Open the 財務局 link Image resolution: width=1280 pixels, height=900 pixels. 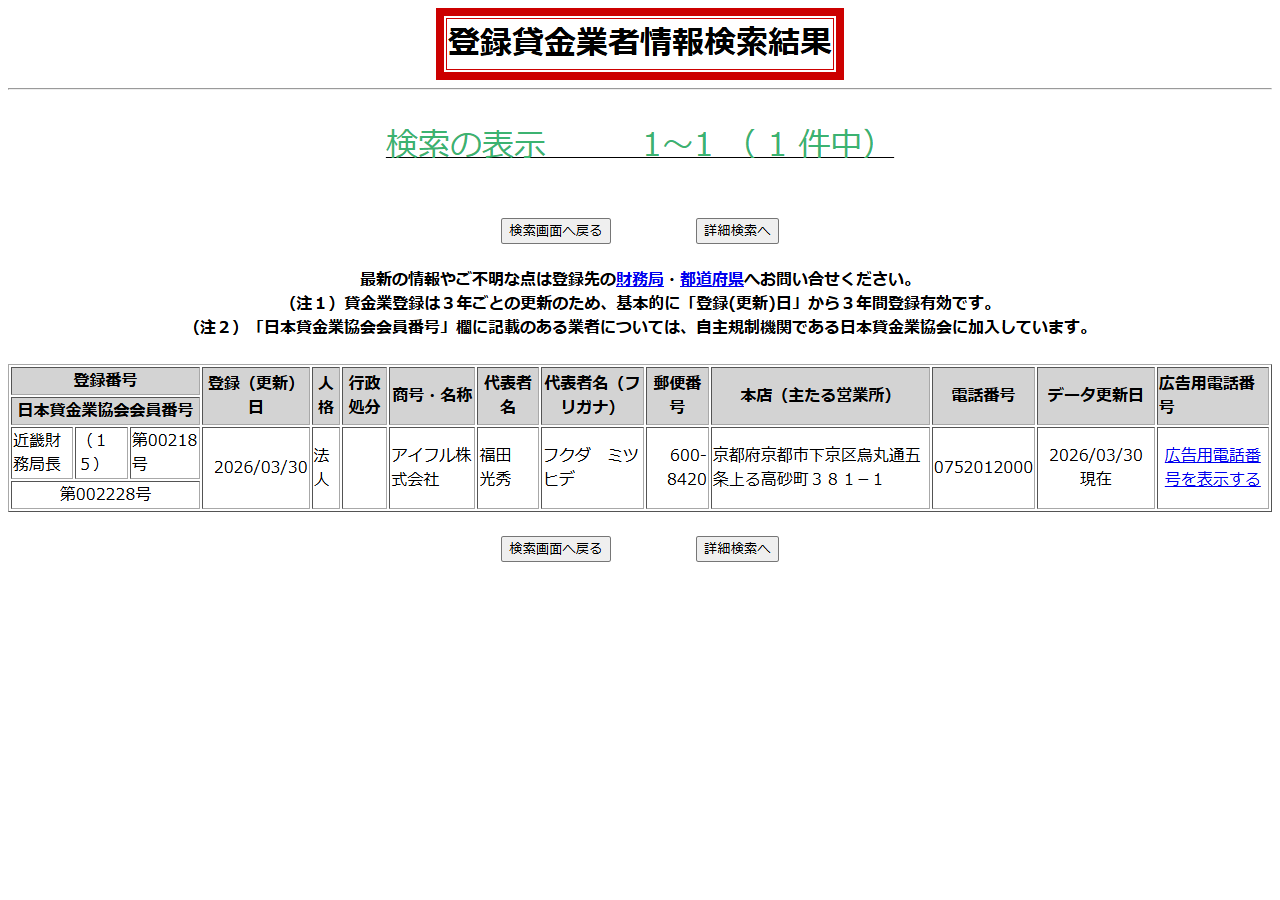click(x=640, y=279)
